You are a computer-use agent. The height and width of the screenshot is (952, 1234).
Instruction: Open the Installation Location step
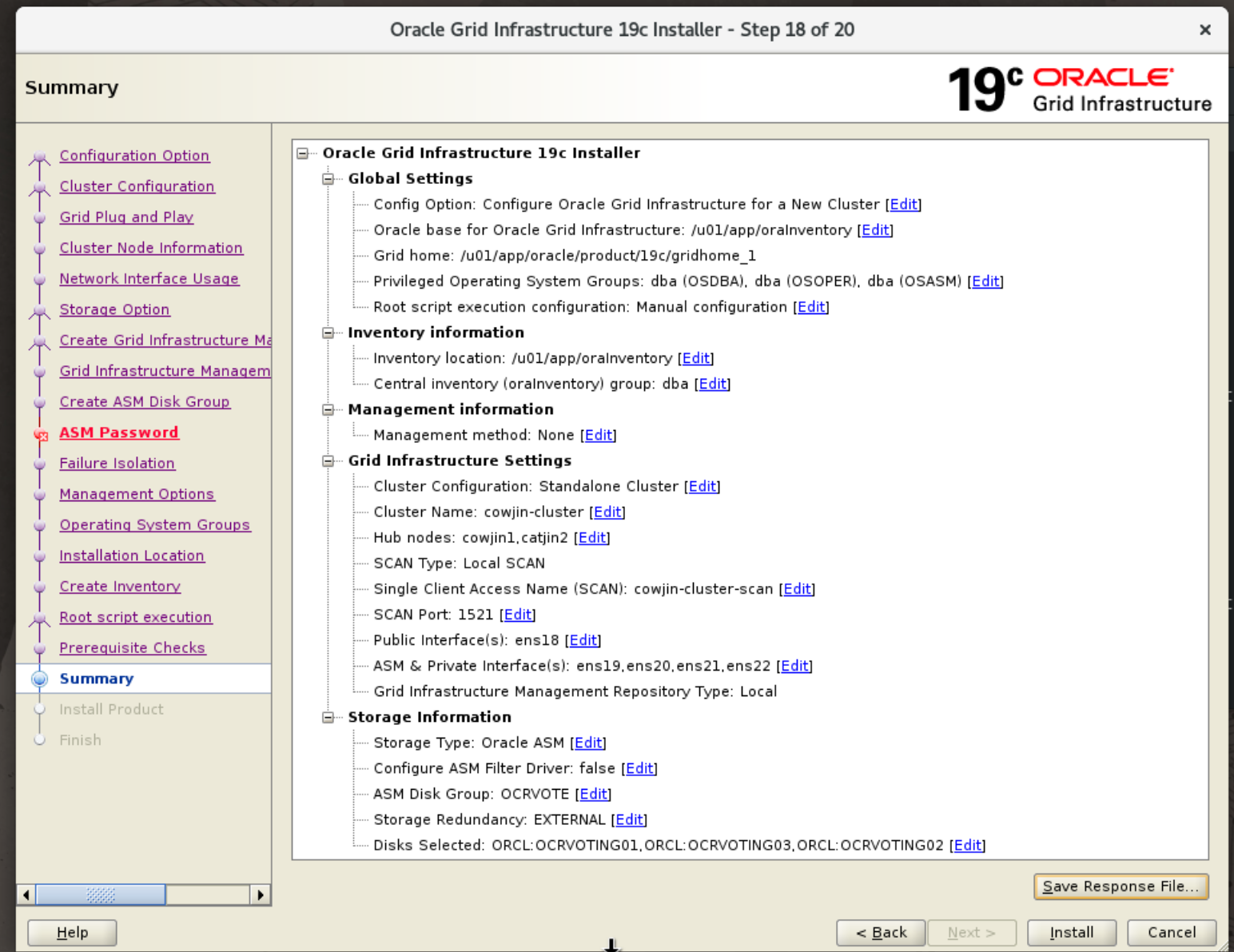click(x=132, y=556)
